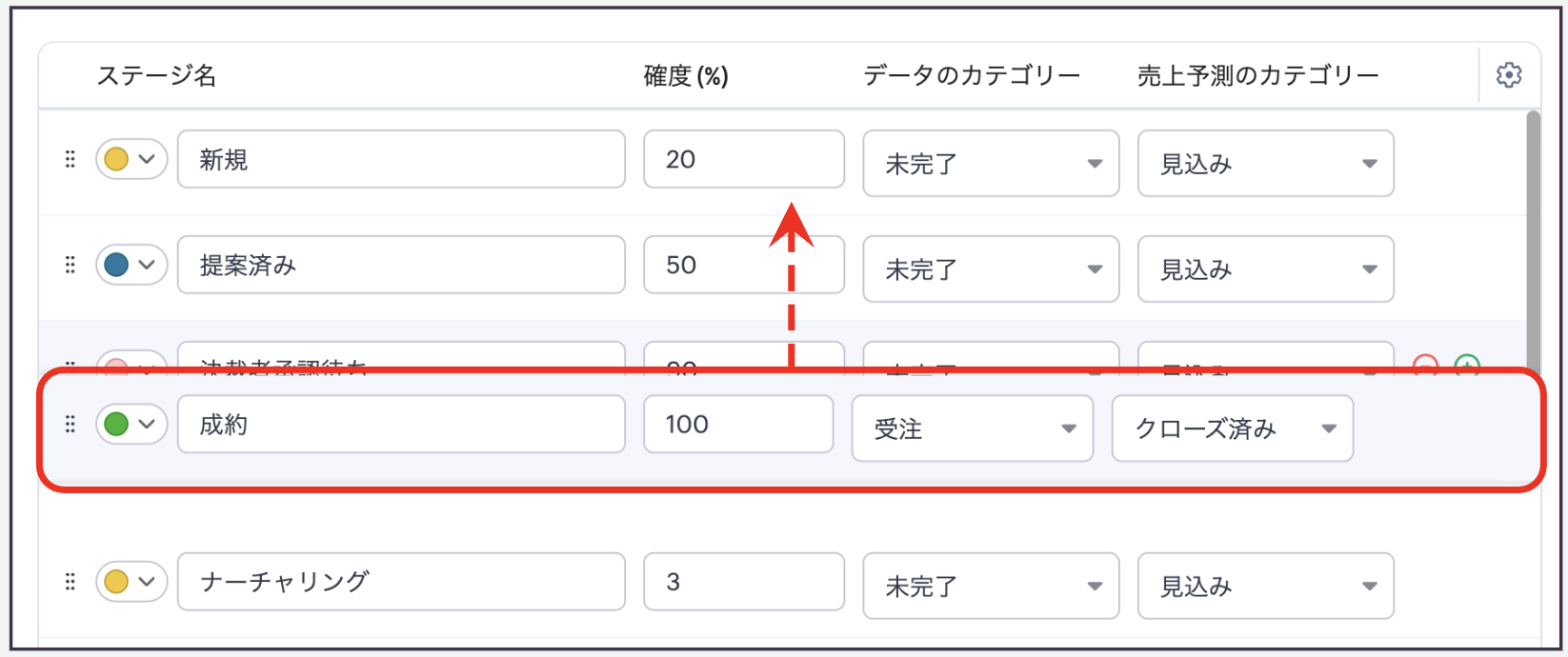Open the forecast category dropdown for 提案済み
This screenshot has width=1568, height=657.
[1265, 269]
